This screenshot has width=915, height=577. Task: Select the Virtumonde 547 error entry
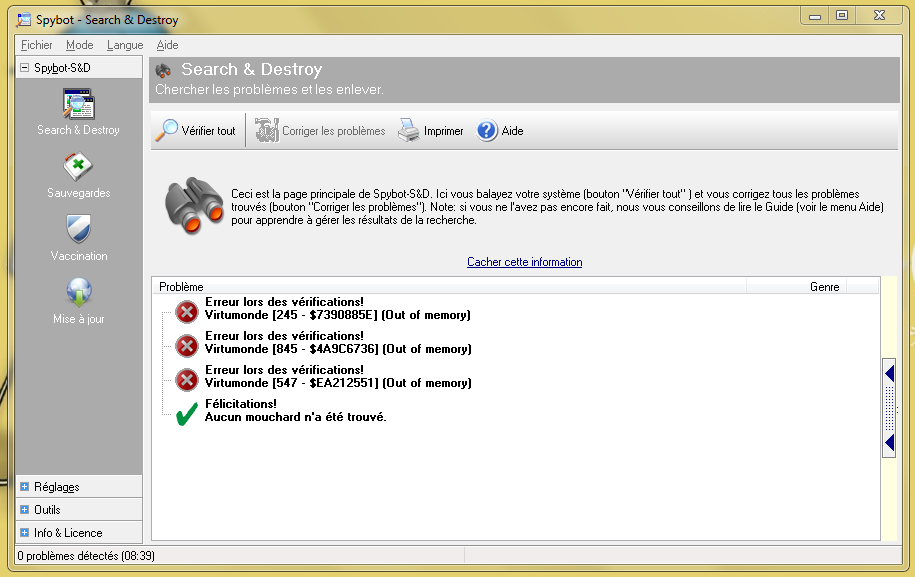[x=337, y=383]
